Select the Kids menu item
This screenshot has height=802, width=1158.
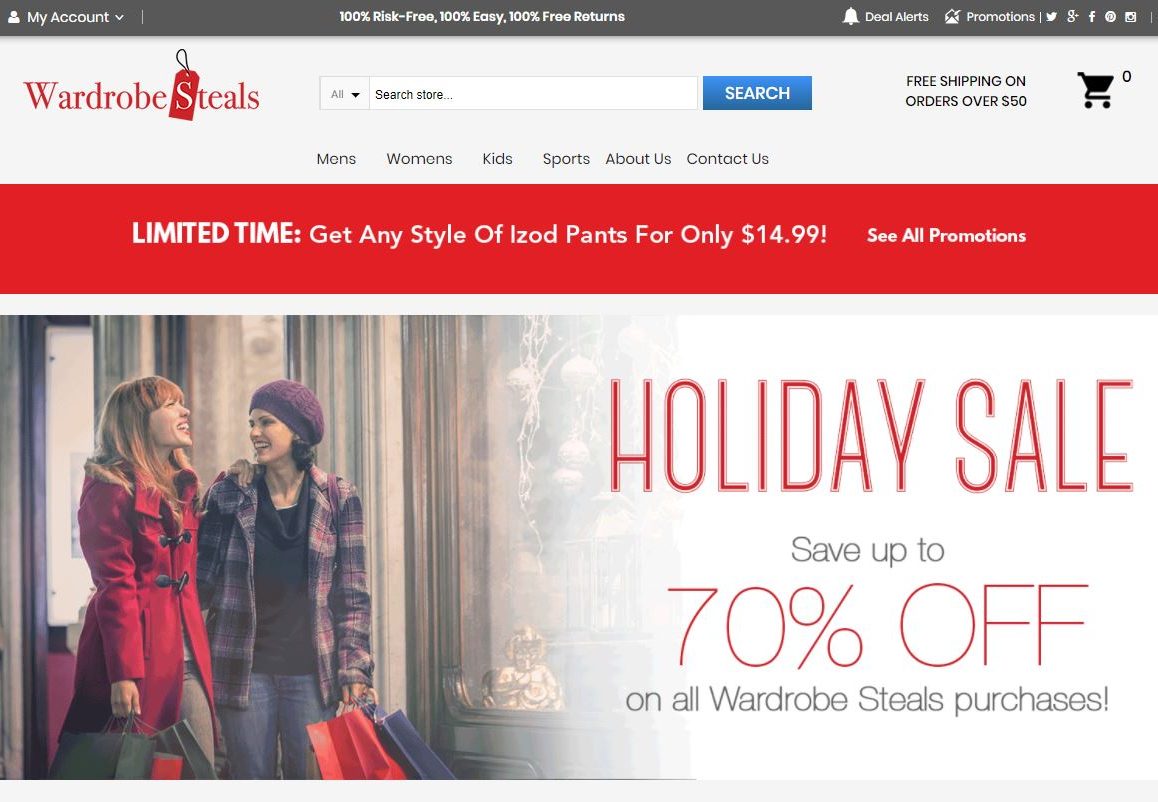(x=497, y=159)
